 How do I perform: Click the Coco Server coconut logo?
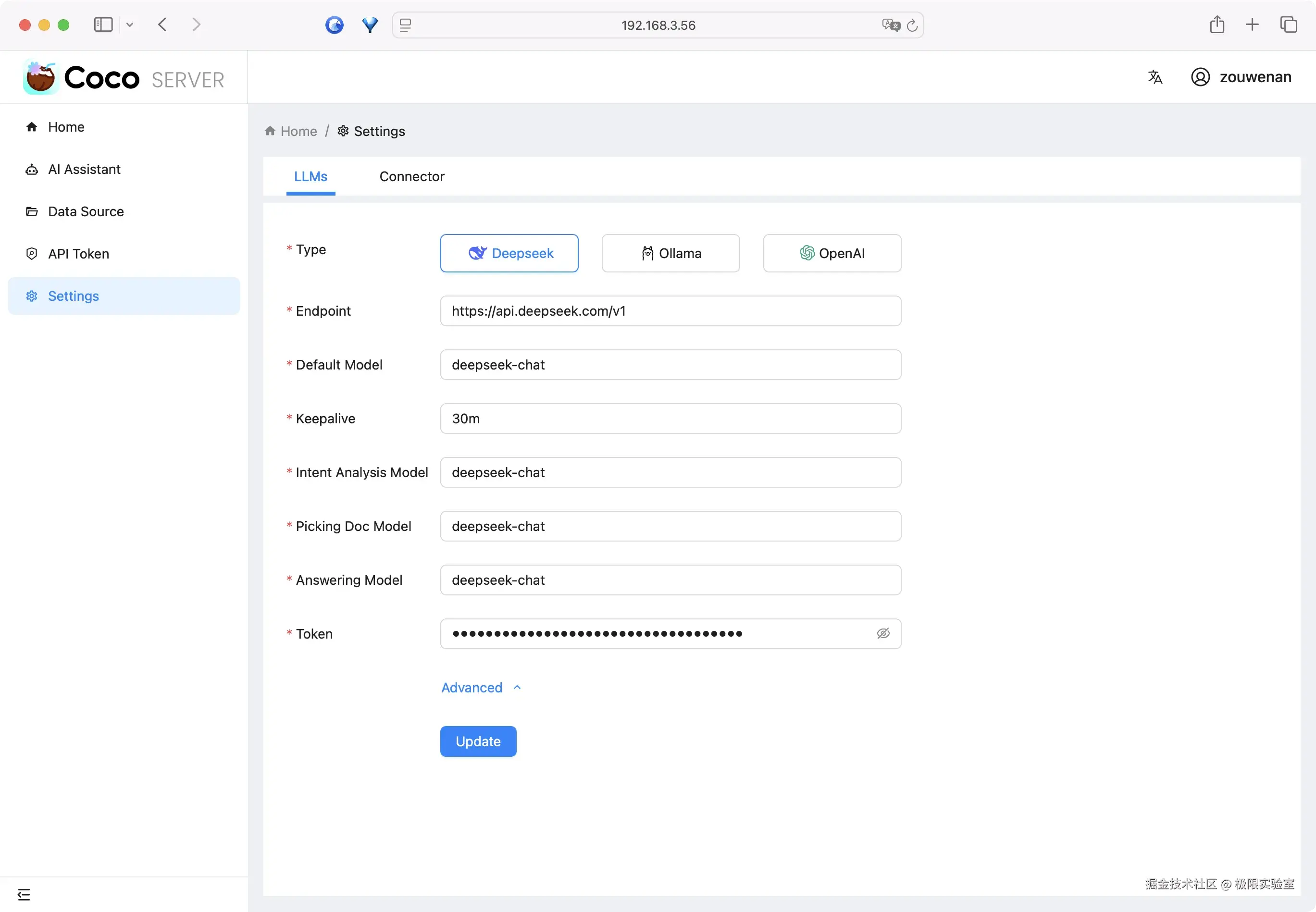click(40, 78)
